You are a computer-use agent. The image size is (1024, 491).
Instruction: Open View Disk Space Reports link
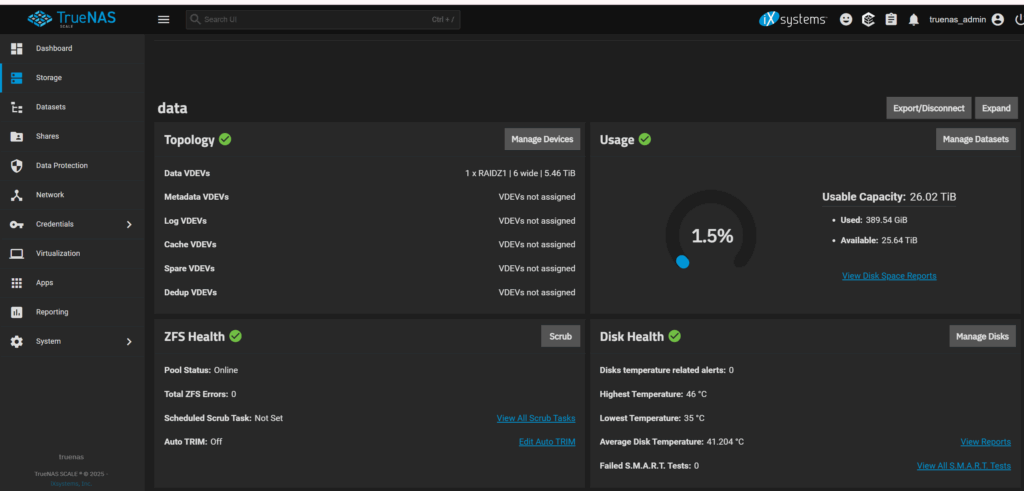pos(889,276)
